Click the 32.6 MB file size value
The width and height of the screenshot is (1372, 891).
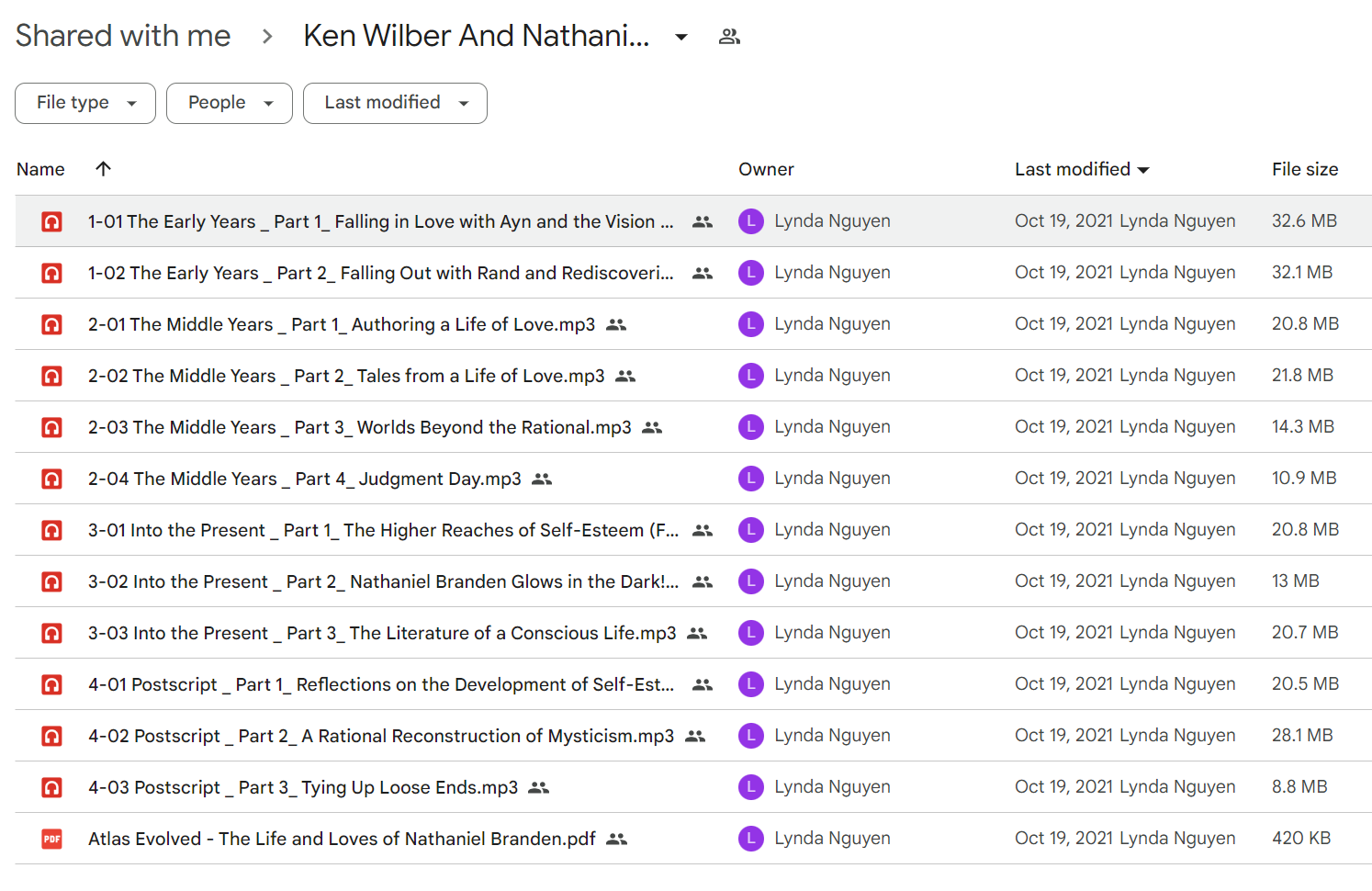(x=1304, y=221)
